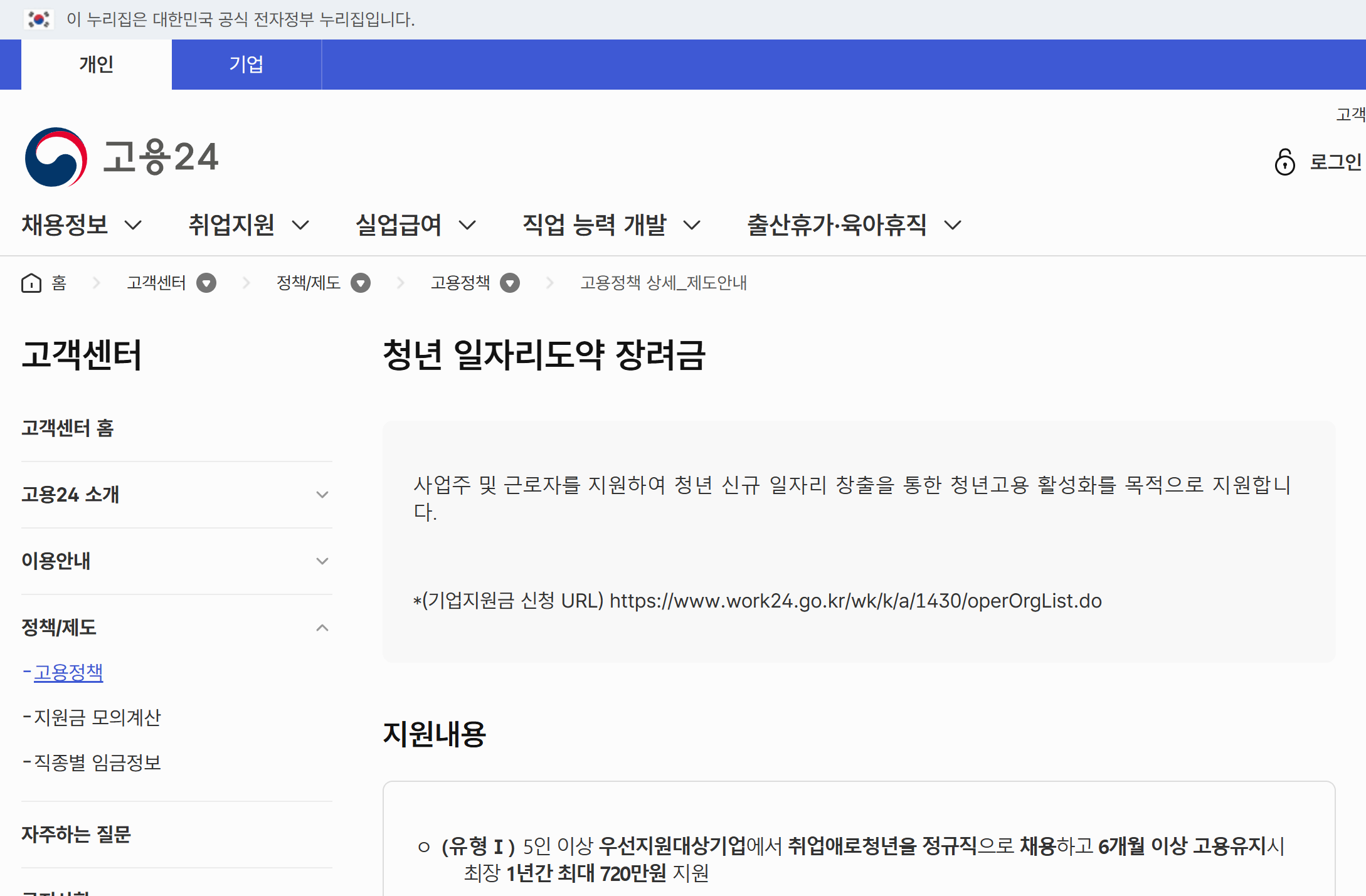Screen dimensions: 1366x896
Task: Open 고용정책 breadcrumb dropdown circle icon
Action: pyautogui.click(x=510, y=283)
